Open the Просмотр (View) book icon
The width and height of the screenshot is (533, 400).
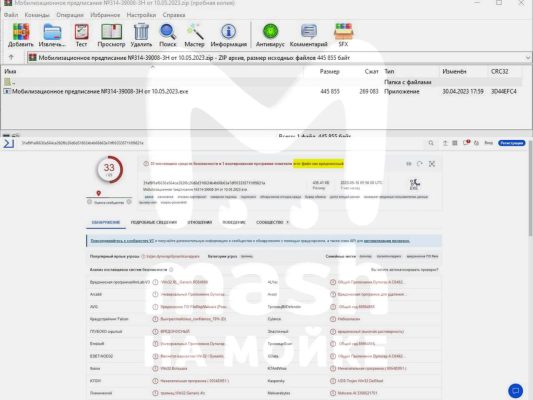click(x=111, y=35)
